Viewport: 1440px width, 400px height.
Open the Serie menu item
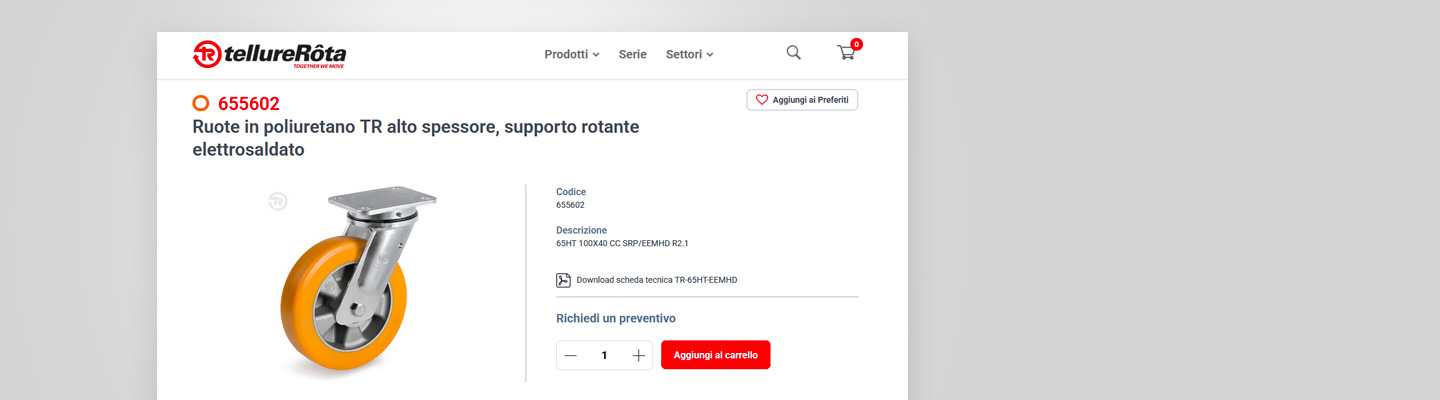pos(632,54)
